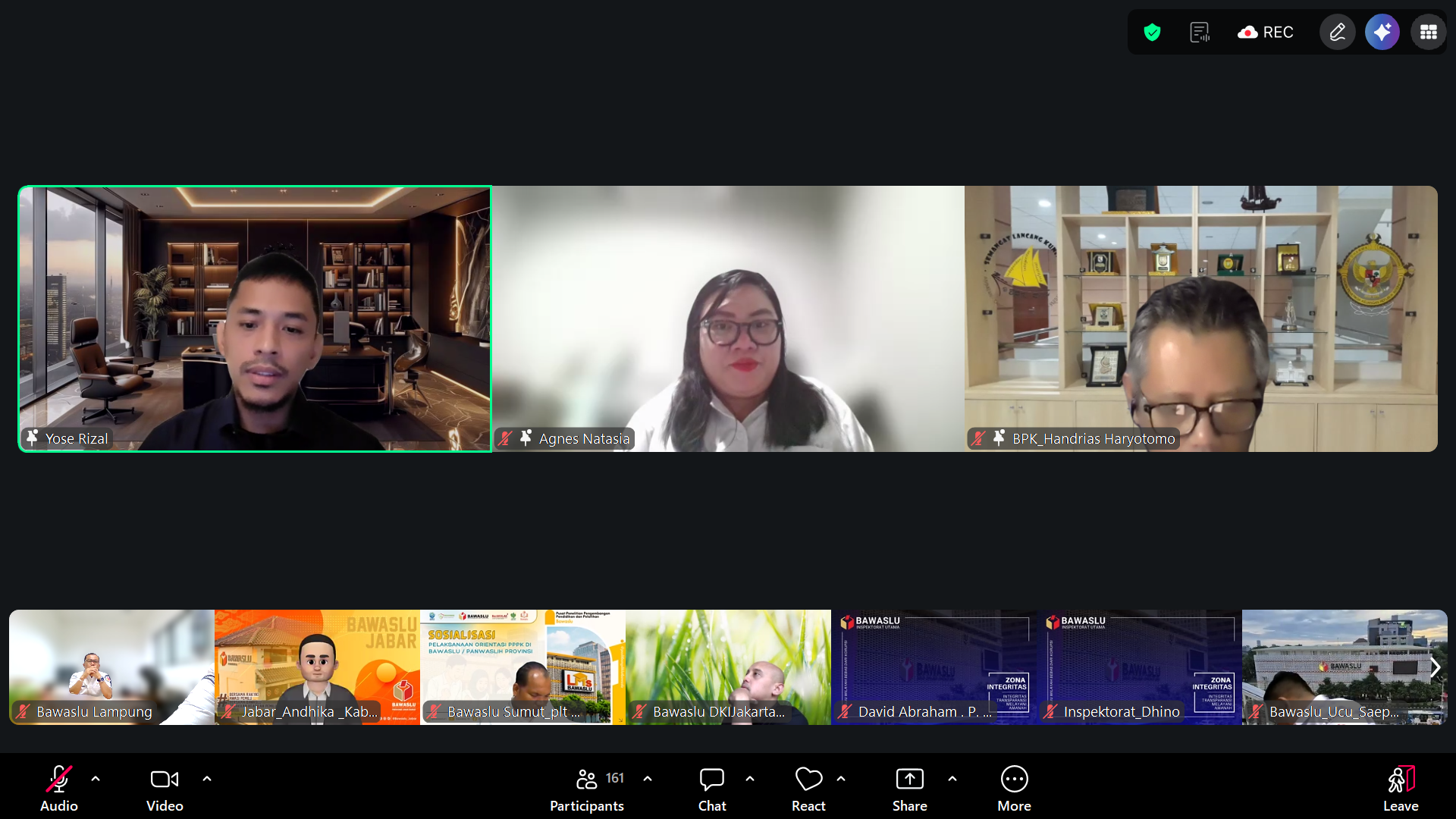Toggle the Participants list panel
Image resolution: width=1456 pixels, height=819 pixels.
point(587,789)
